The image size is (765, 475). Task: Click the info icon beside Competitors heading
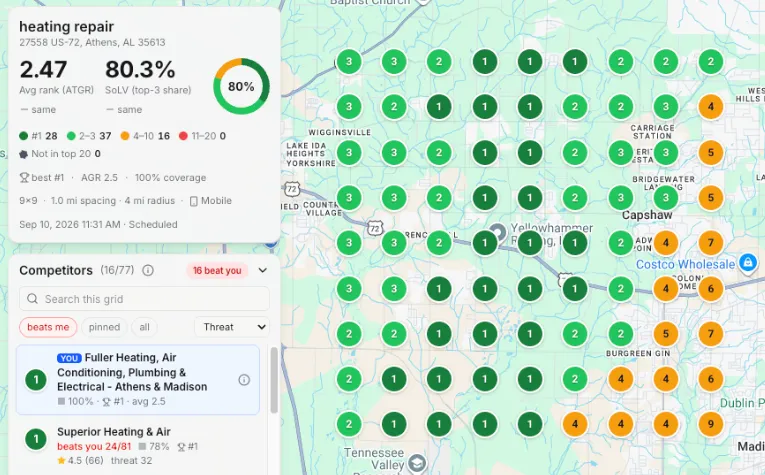pyautogui.click(x=148, y=270)
